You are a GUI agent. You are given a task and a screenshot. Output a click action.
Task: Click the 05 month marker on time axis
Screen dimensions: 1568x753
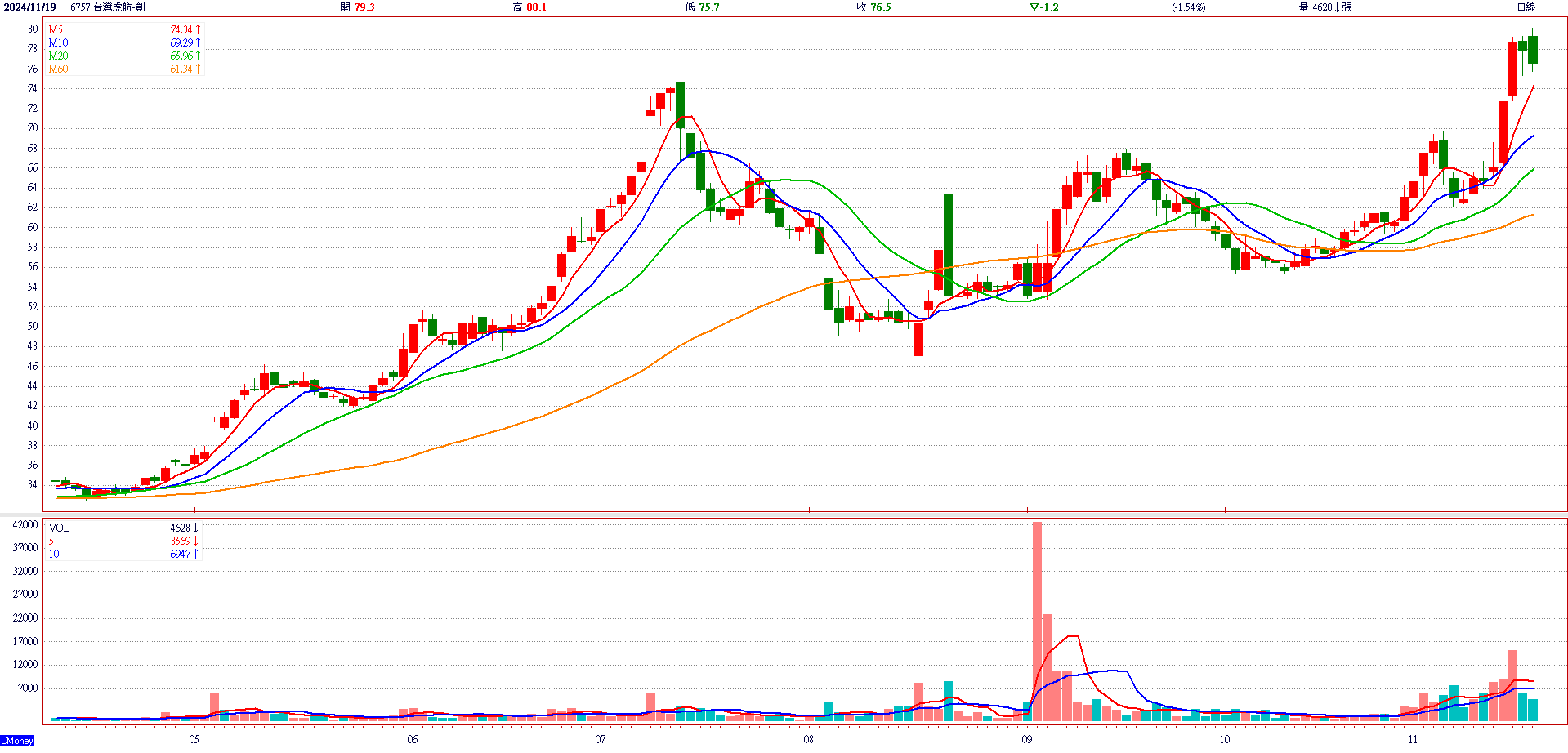[x=194, y=739]
